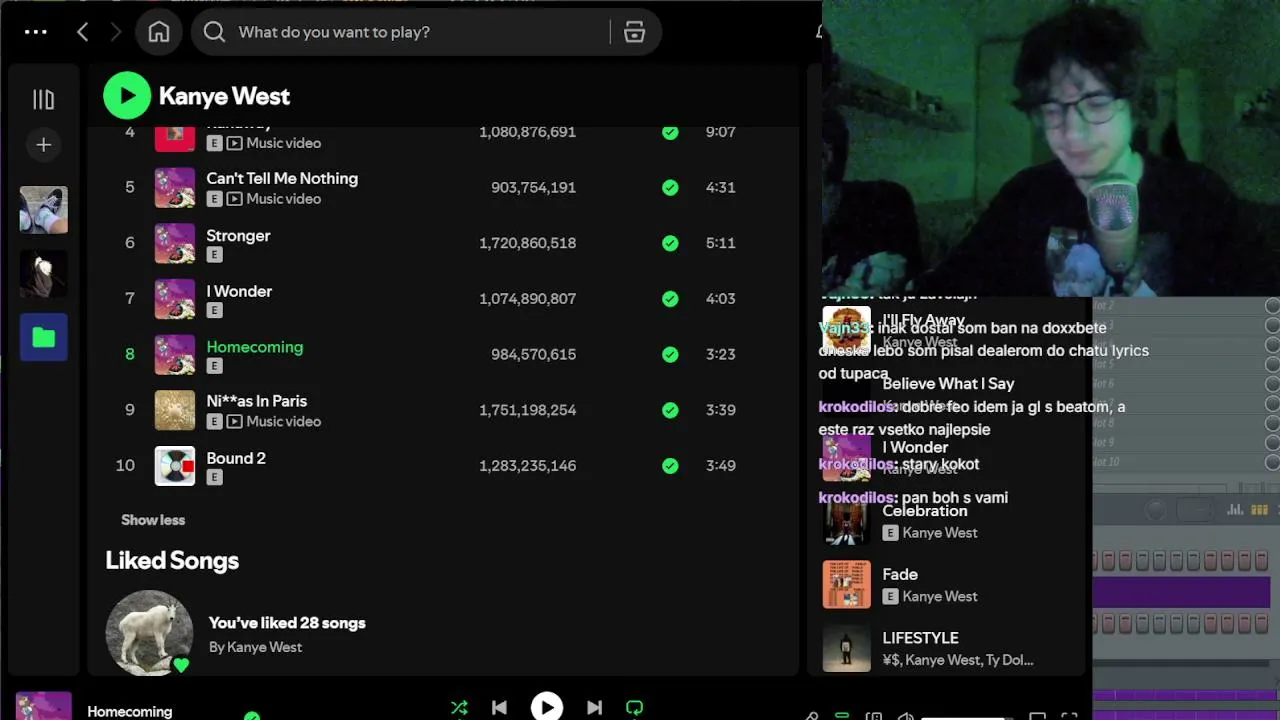Click the Bound 2 album cover
Viewport: 1280px width, 720px height.
click(175, 466)
